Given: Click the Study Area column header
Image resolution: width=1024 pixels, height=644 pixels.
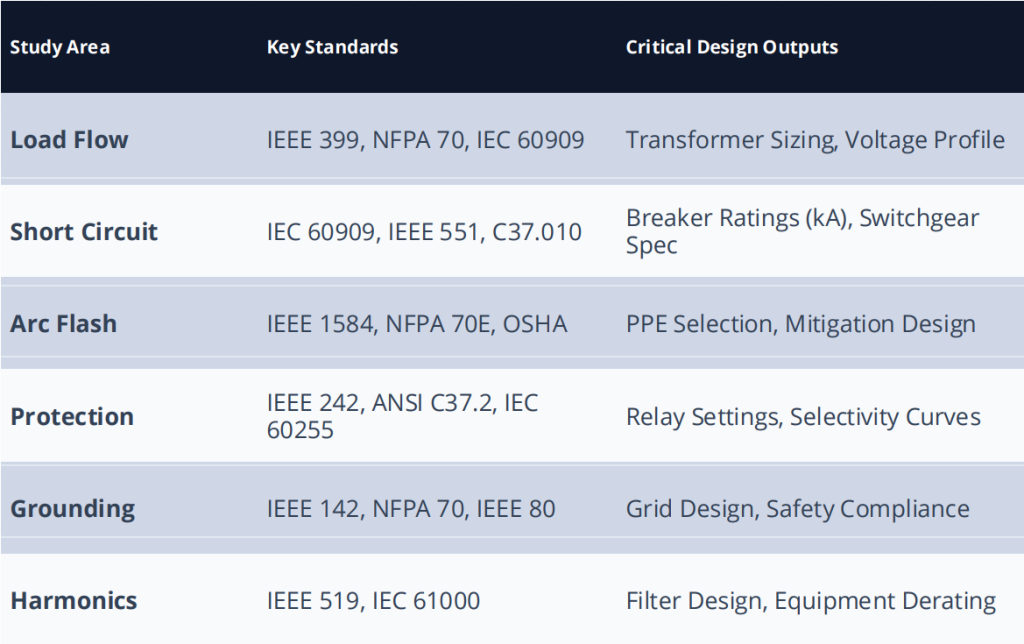Looking at the screenshot, I should pos(60,47).
